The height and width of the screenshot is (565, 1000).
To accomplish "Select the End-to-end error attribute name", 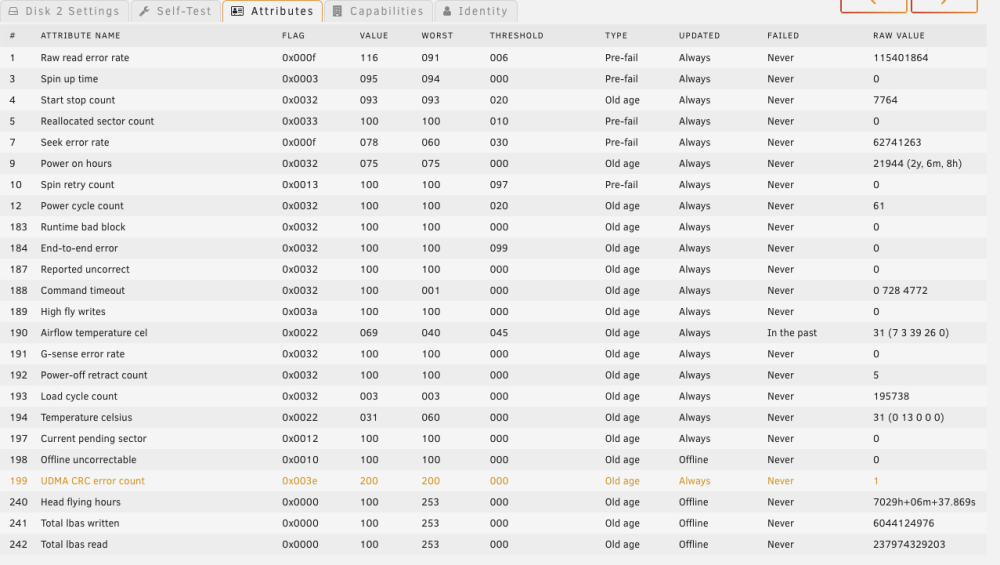I will click(x=79, y=248).
